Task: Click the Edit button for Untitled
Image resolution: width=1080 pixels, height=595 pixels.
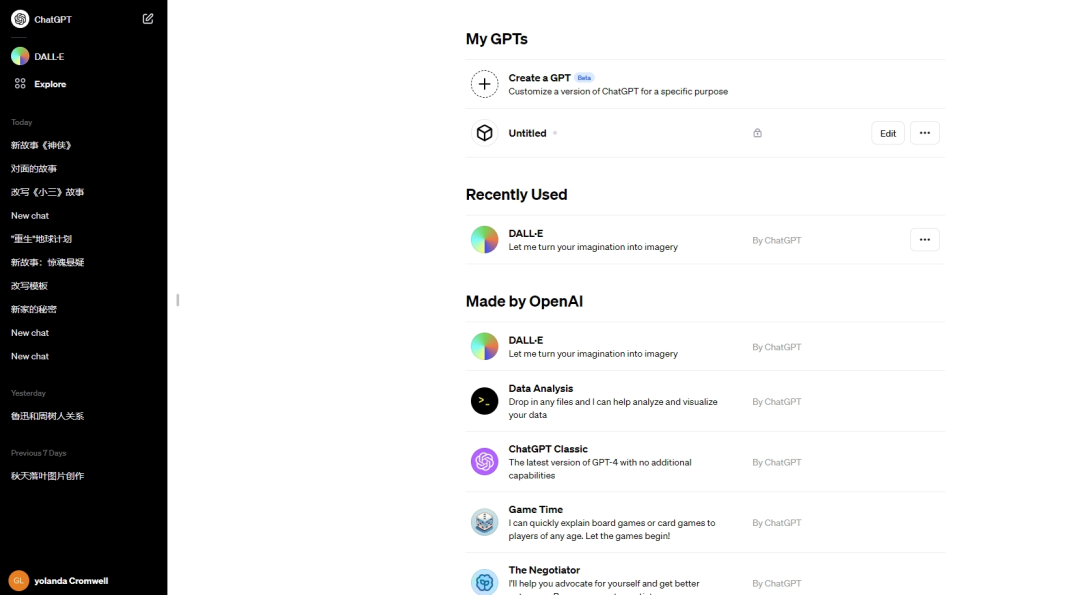Action: tap(888, 133)
